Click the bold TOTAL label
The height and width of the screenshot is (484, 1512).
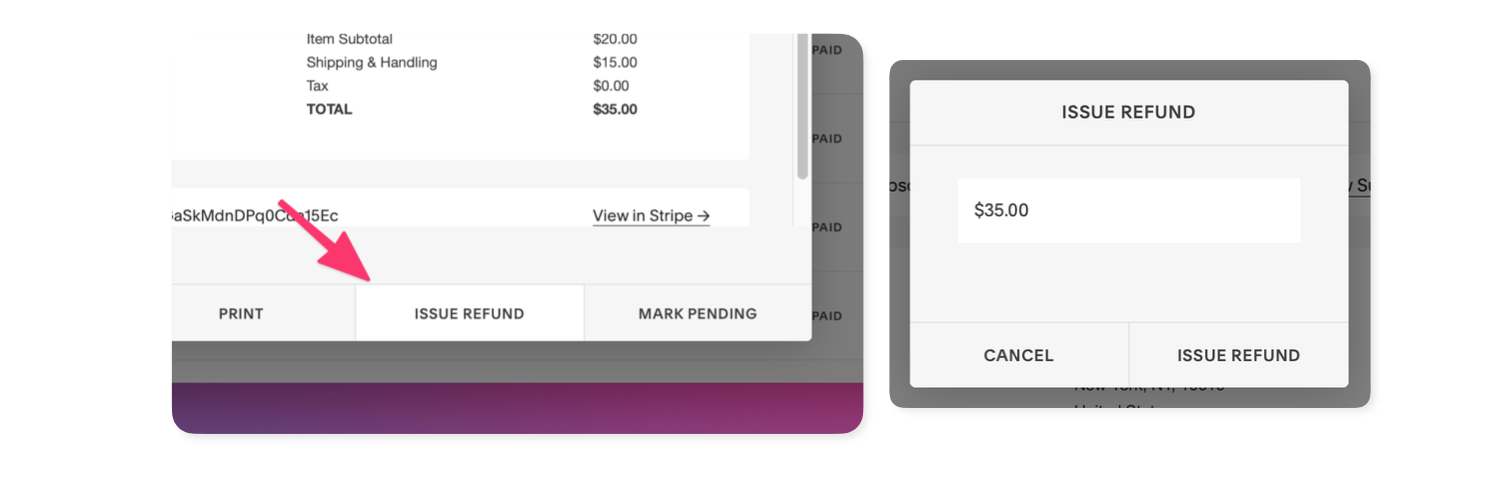pyautogui.click(x=329, y=109)
